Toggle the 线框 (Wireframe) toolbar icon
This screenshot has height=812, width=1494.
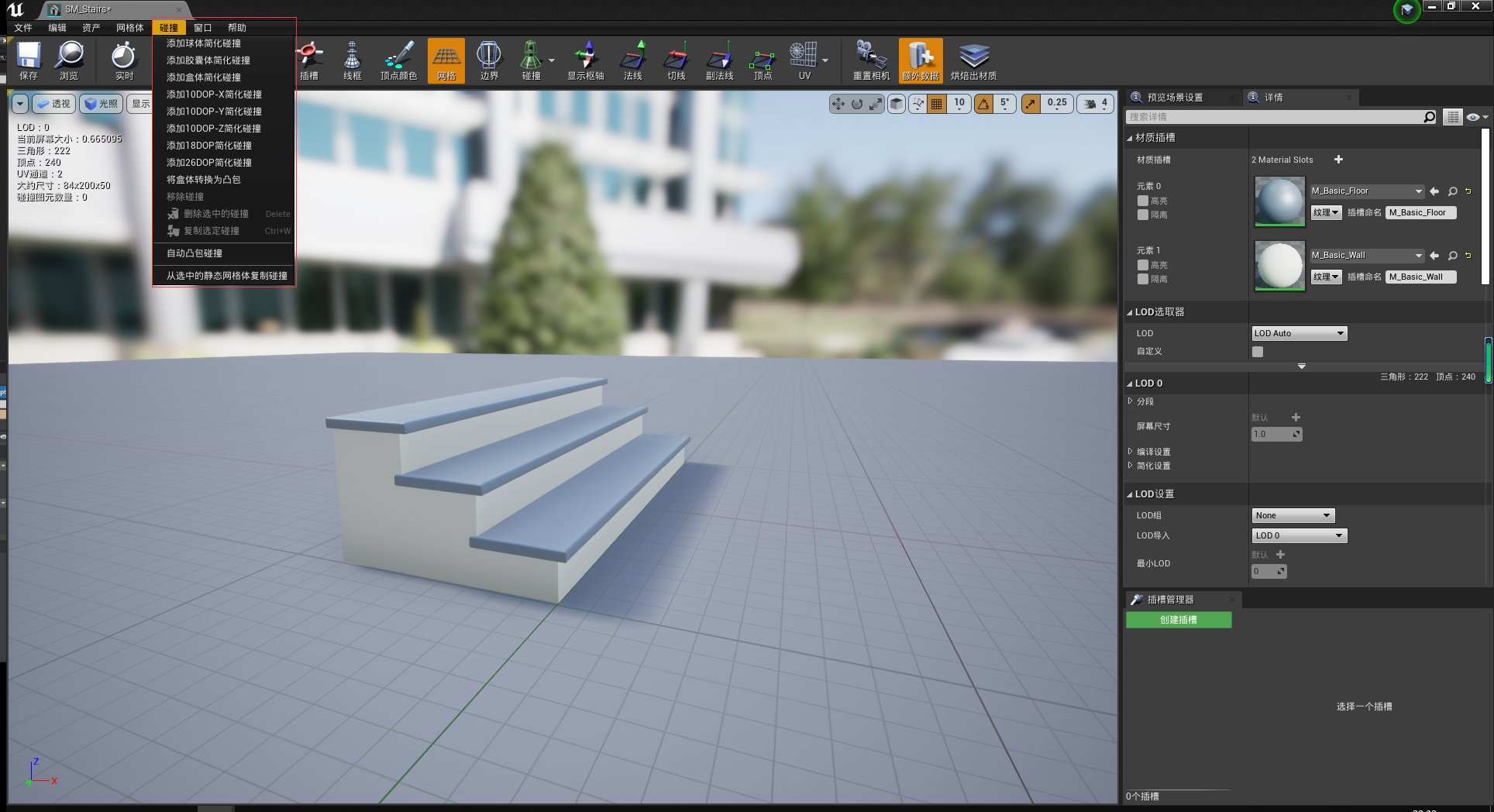coord(353,60)
